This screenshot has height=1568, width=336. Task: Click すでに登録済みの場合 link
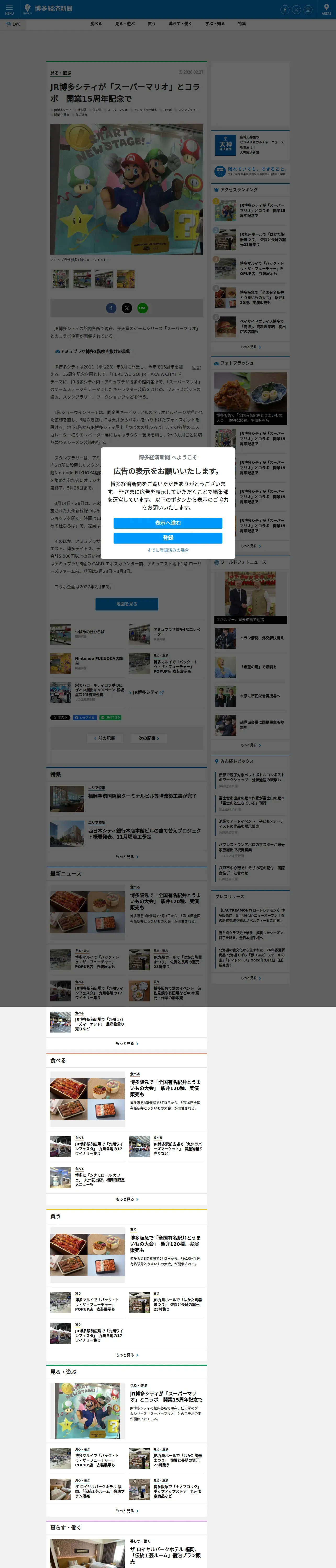coord(168,550)
